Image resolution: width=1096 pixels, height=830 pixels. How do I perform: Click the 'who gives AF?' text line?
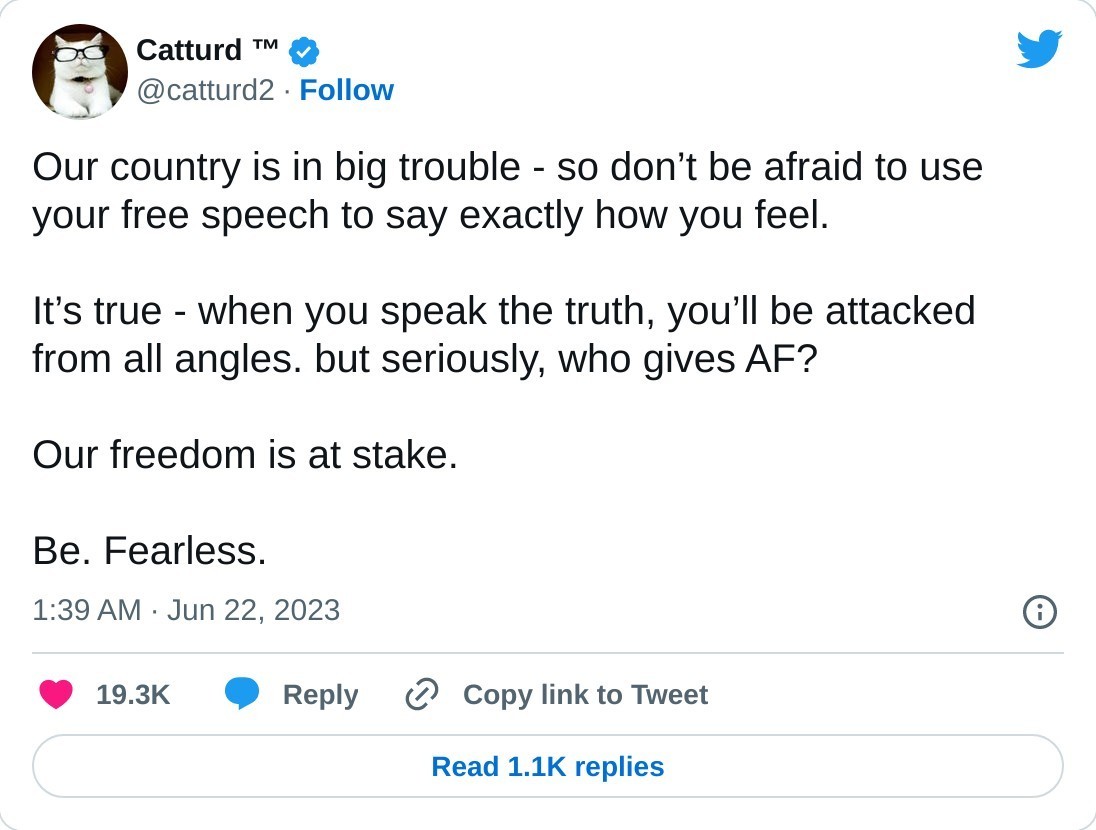click(688, 358)
